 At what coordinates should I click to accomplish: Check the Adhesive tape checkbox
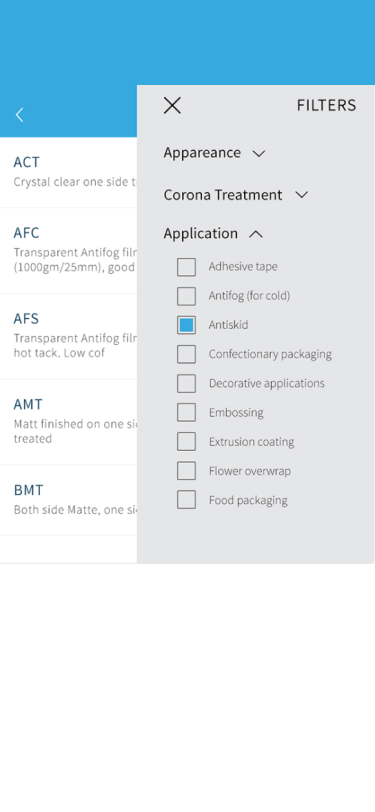pos(186,267)
